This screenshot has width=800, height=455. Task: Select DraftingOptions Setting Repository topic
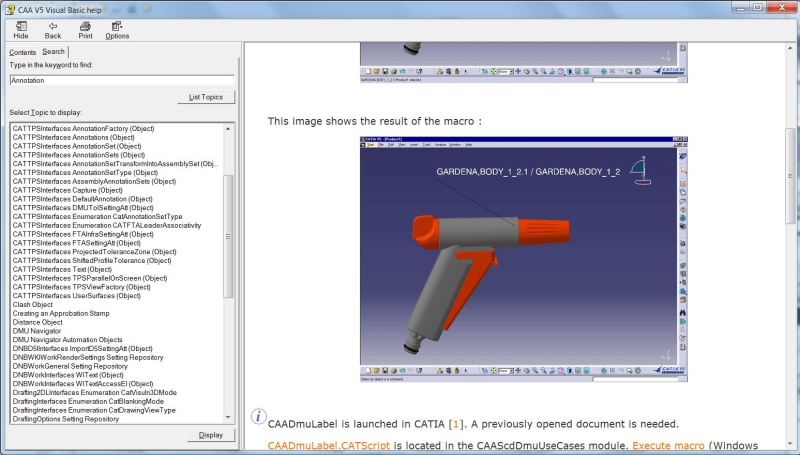pyautogui.click(x=65, y=419)
